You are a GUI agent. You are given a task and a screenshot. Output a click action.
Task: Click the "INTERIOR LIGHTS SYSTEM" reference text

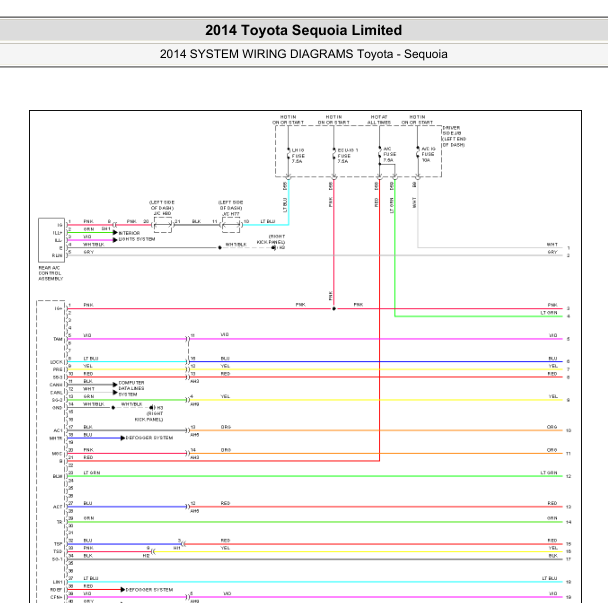137,236
